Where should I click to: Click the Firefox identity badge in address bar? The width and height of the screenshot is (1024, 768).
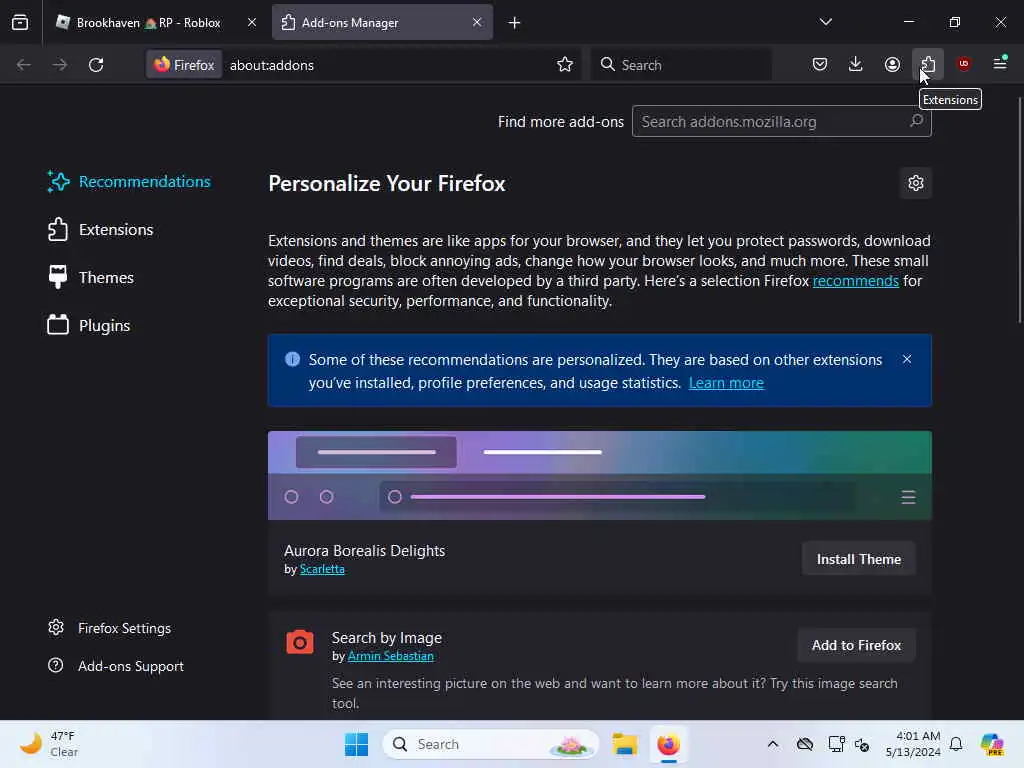[184, 65]
